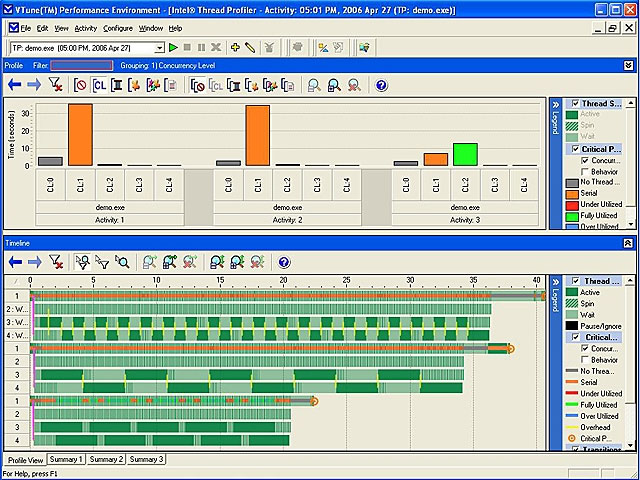
Task: Enable the Behavior checkbox in Profile legend
Action: (584, 171)
